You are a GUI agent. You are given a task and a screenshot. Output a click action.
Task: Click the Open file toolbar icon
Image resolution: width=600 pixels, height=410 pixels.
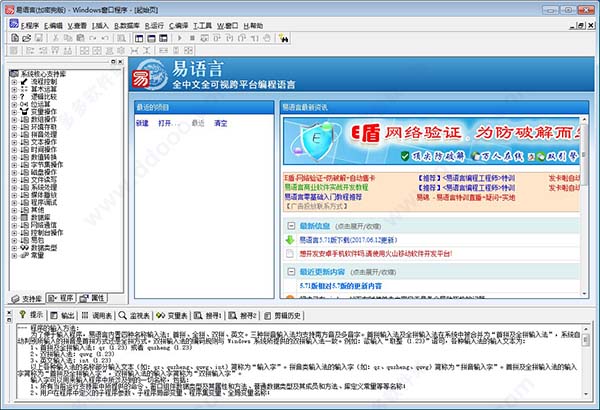[26, 38]
